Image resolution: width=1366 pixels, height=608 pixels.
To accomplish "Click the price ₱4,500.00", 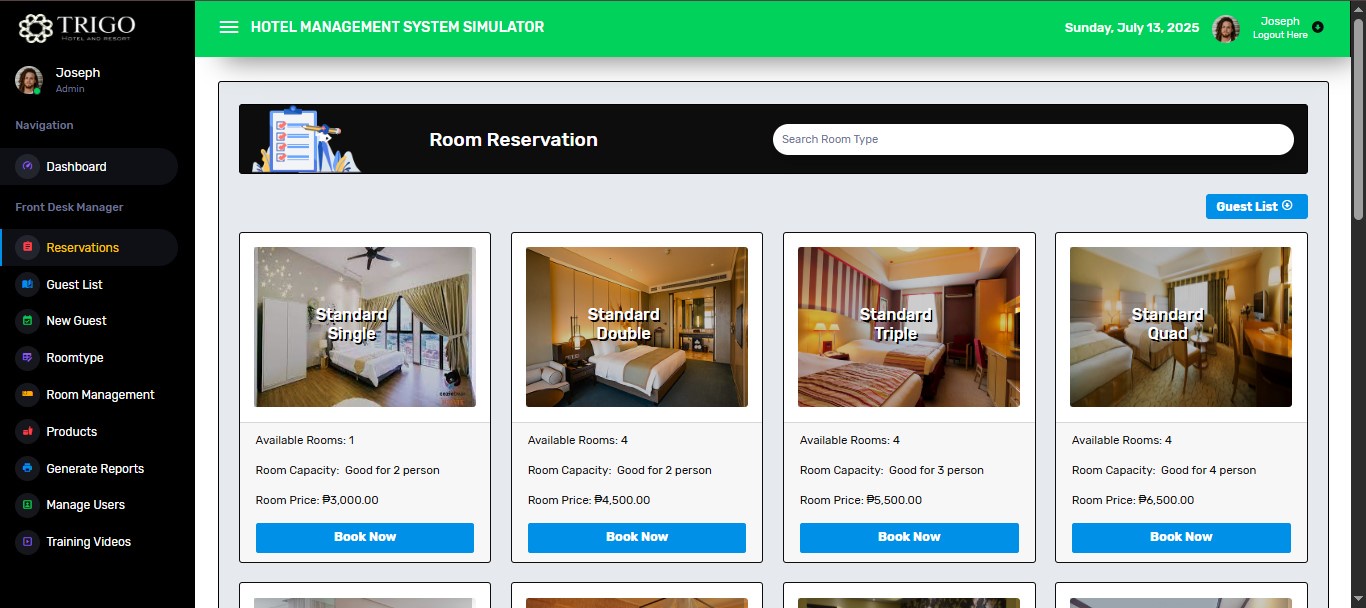I will tap(622, 500).
